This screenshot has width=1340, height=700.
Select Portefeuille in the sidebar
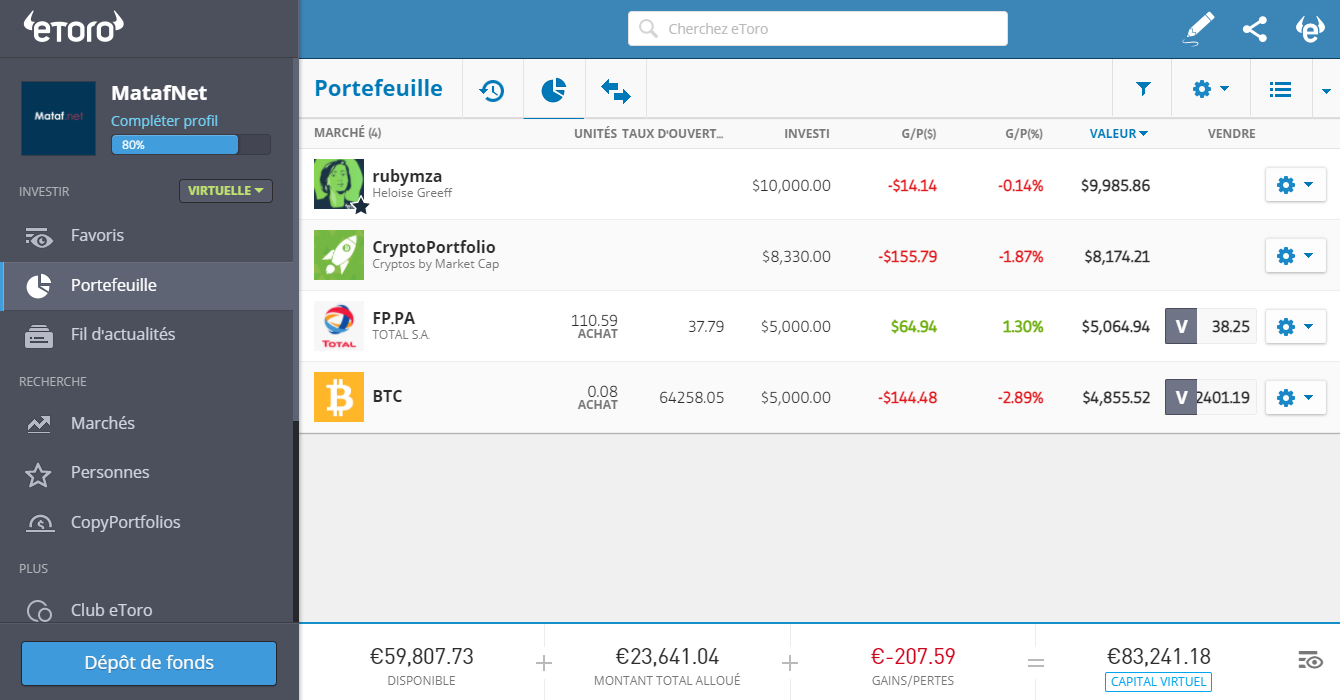point(148,286)
